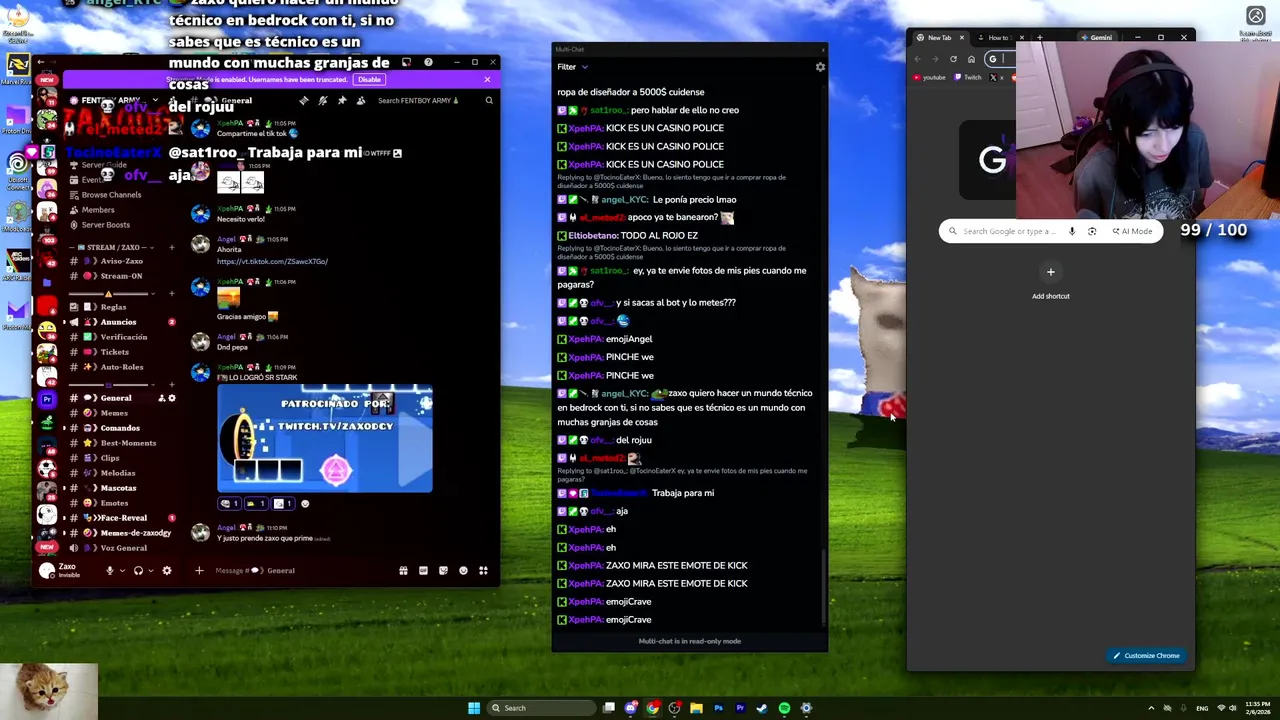Open soccer ball server icon in Discord
The image size is (1280, 720).
(x=47, y=467)
